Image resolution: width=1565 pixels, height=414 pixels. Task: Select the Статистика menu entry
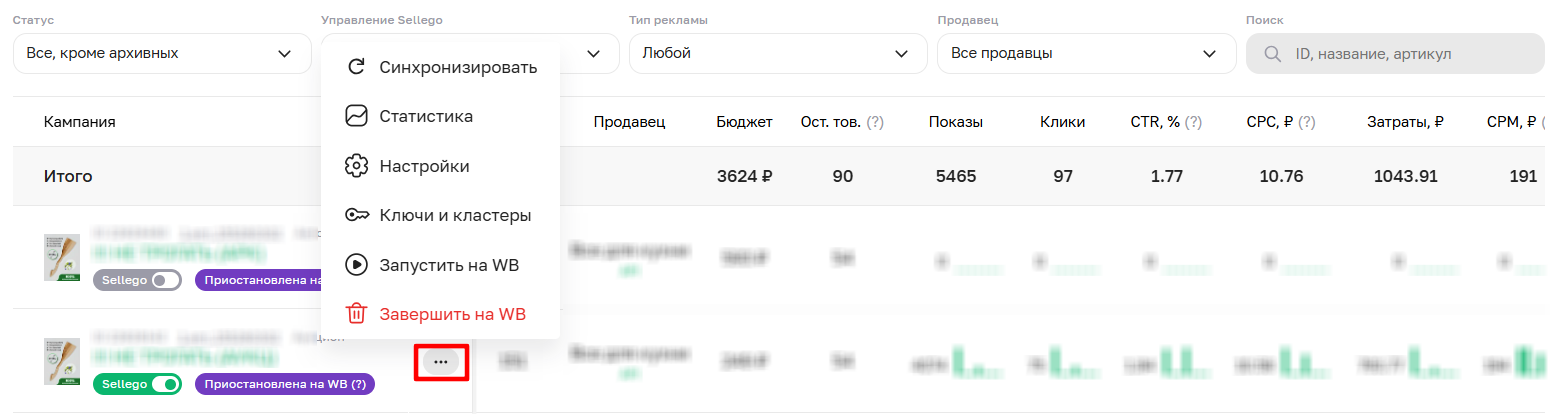[426, 116]
